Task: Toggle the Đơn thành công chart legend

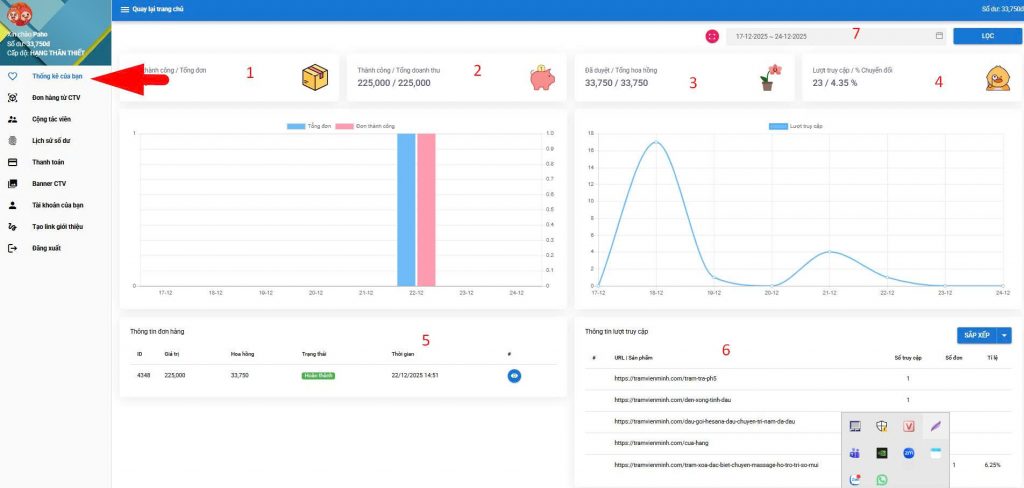Action: pos(364,127)
